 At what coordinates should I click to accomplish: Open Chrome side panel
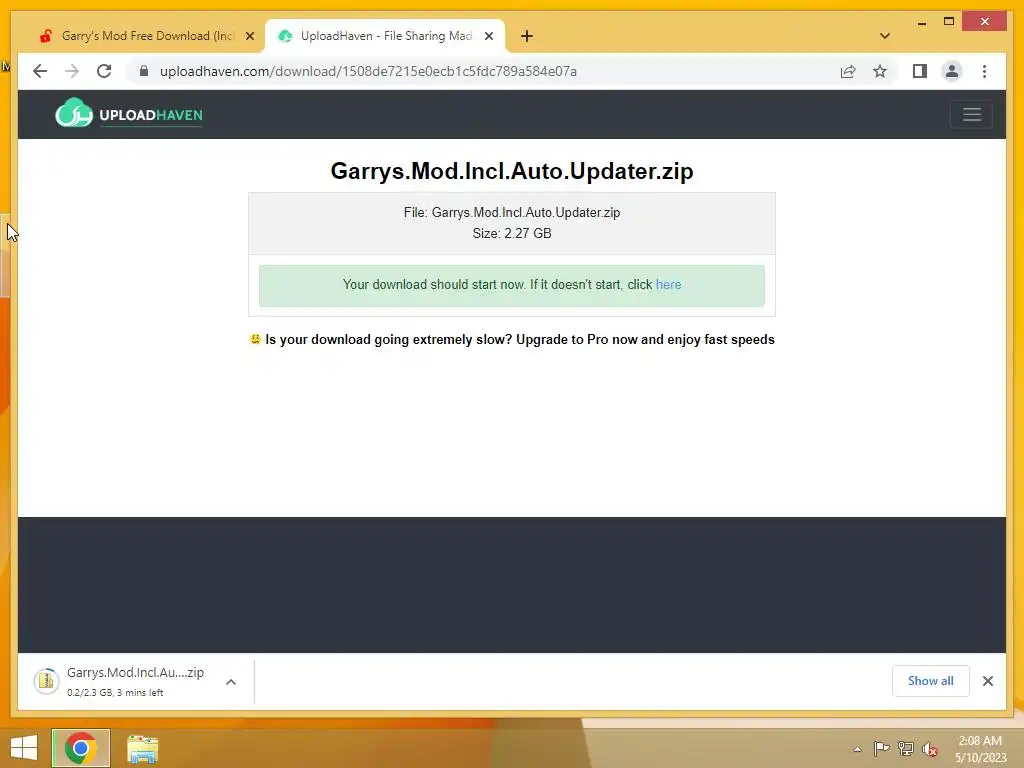[x=920, y=71]
